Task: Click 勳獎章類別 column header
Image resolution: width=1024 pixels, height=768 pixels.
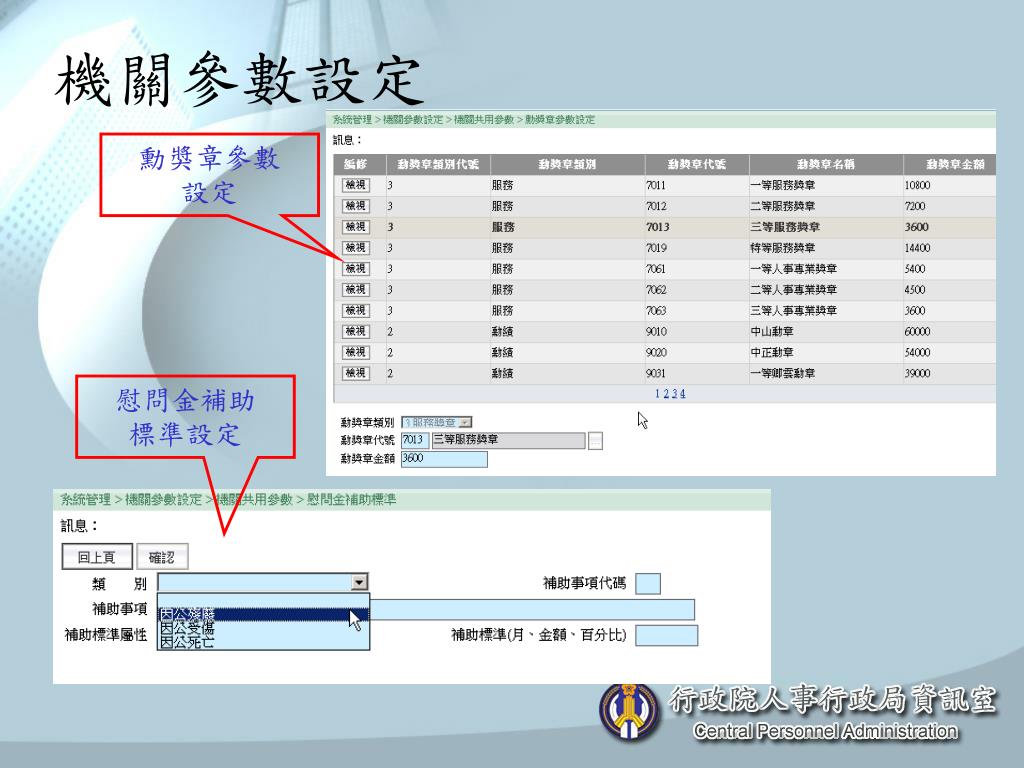Action: point(567,165)
